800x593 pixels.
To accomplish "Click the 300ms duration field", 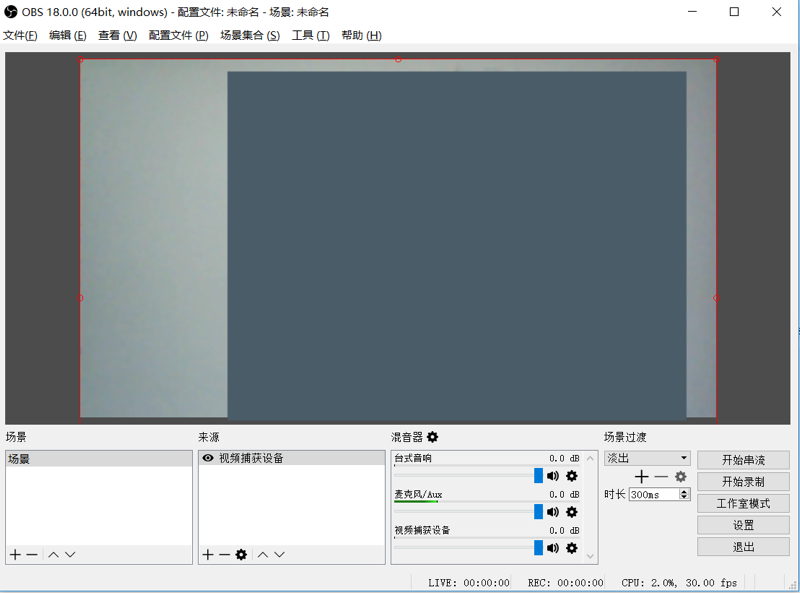I will point(654,495).
